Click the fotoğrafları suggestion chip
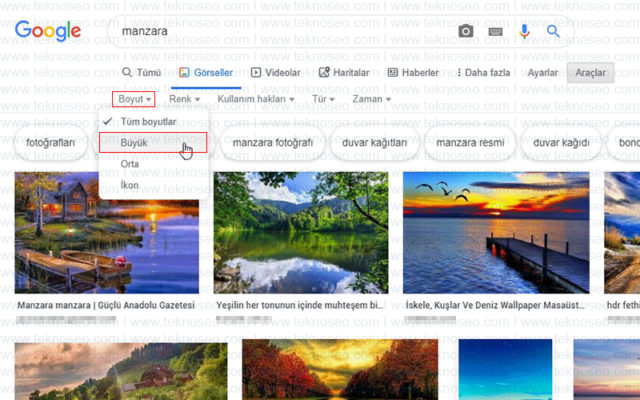 click(51, 143)
